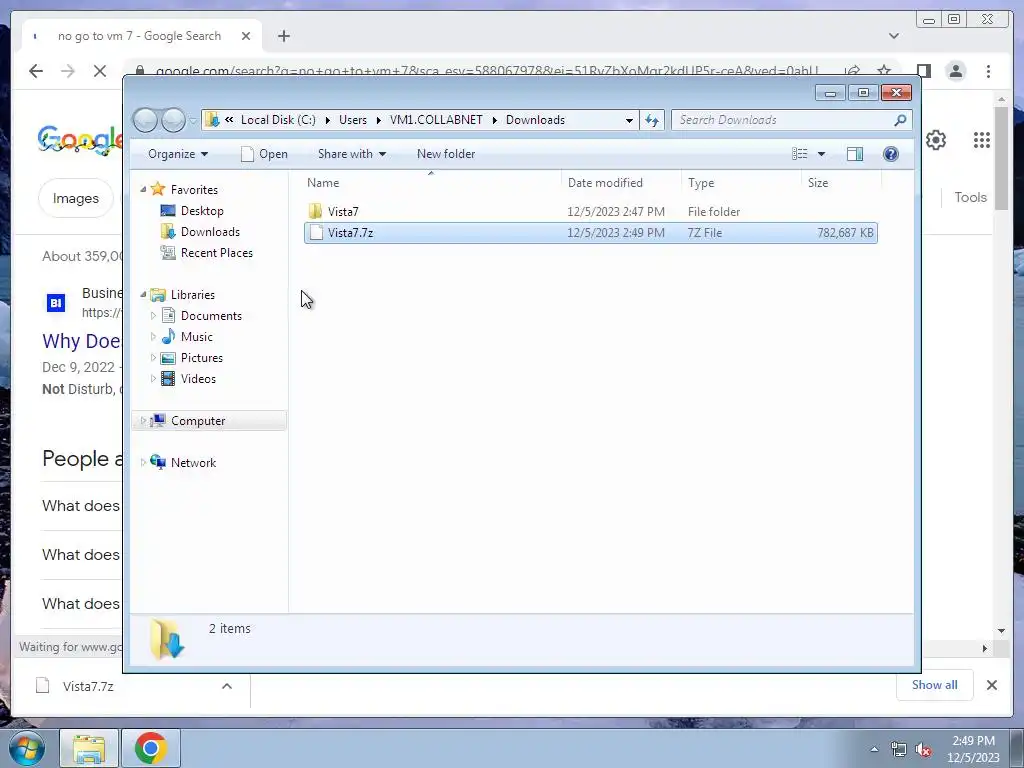Open a new Chrome tab
Screen dimensions: 1024x768
(283, 36)
